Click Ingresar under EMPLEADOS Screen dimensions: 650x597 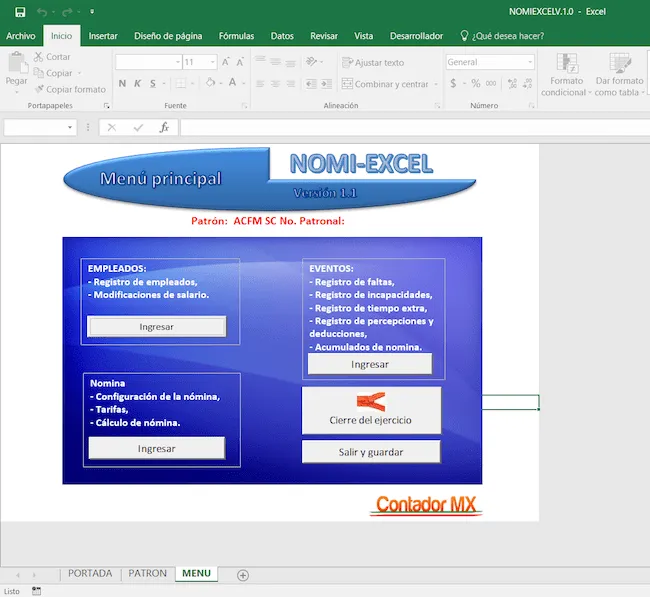pos(156,327)
